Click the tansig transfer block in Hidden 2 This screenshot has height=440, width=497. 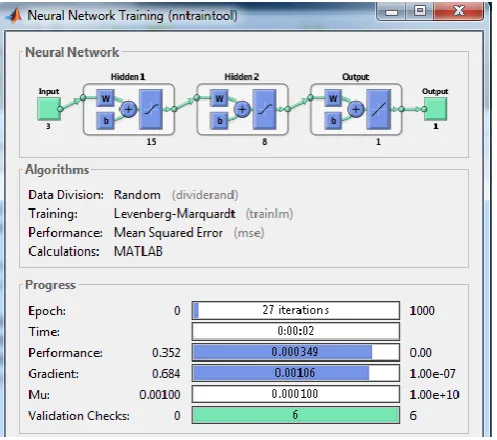[265, 109]
